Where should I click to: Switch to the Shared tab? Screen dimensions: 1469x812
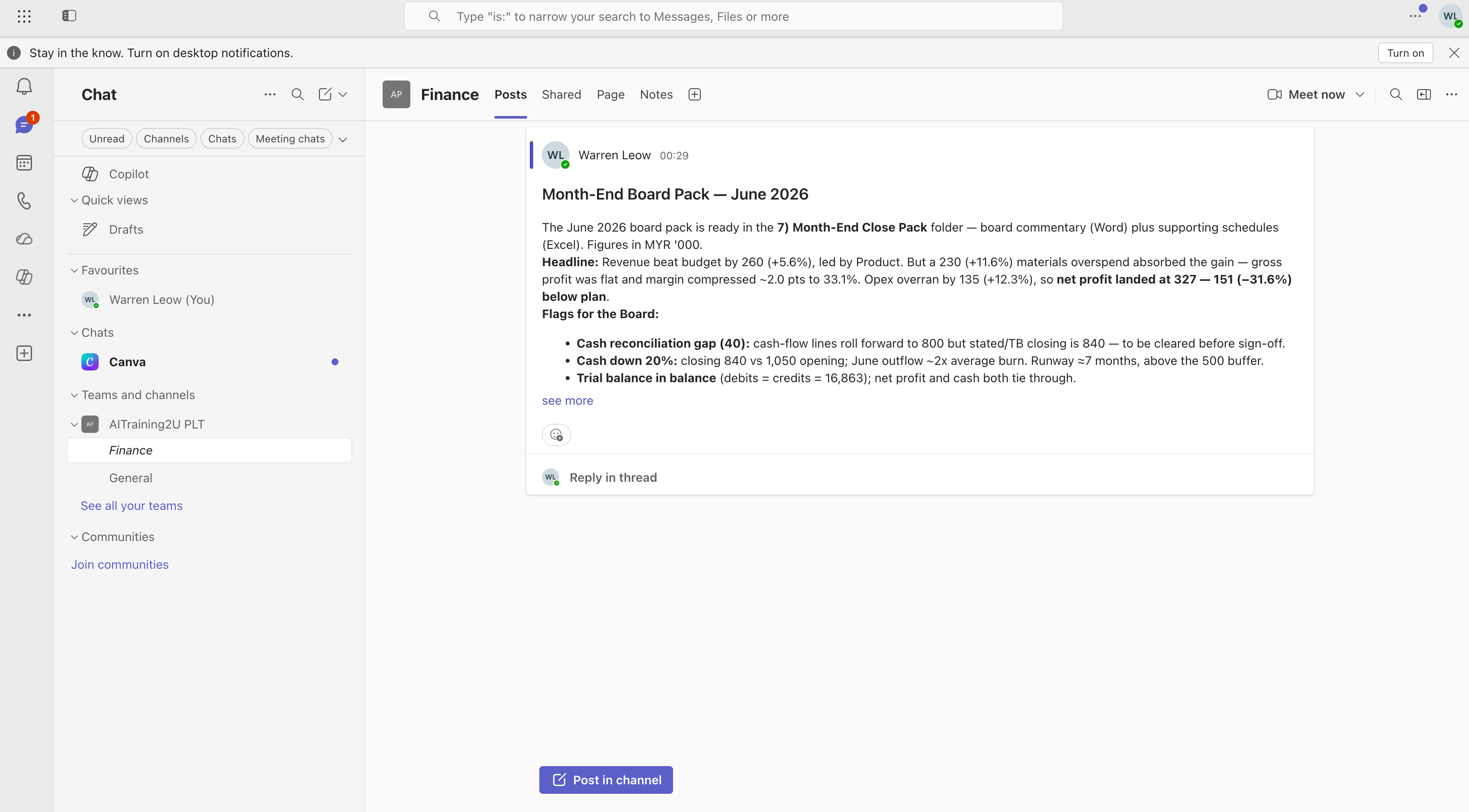tap(561, 94)
